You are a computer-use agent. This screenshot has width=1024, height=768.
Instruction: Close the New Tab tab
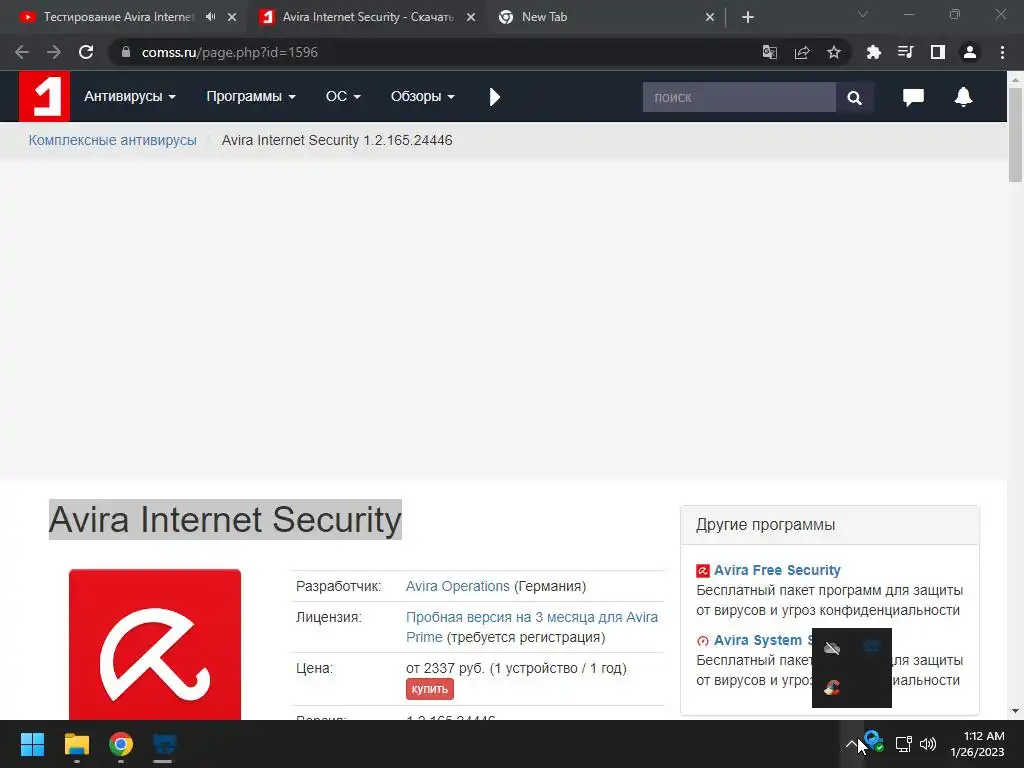[x=710, y=17]
